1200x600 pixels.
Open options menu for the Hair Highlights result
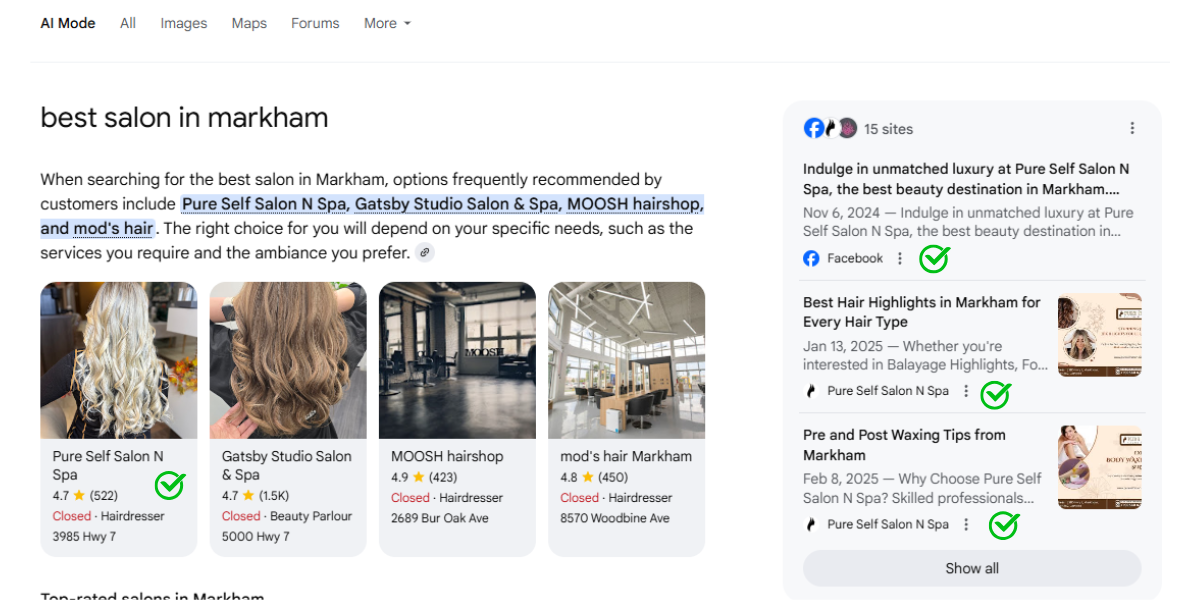click(966, 391)
